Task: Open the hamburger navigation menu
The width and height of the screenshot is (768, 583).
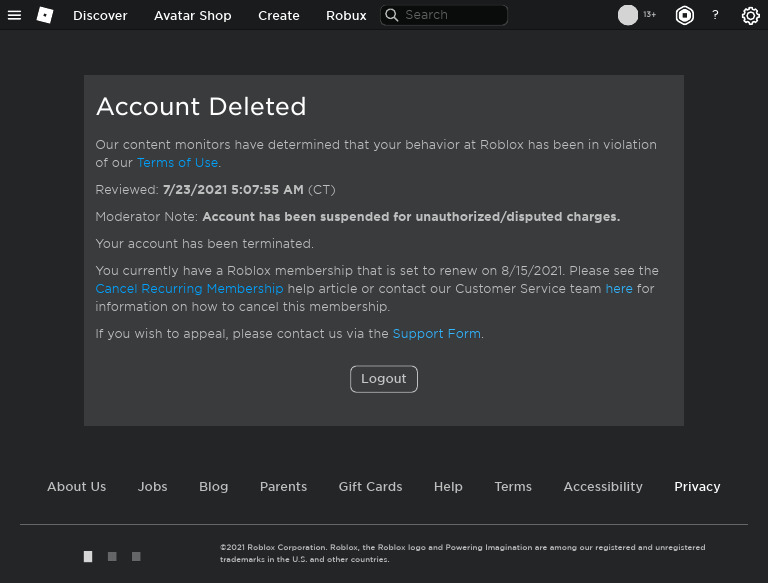Action: tap(14, 15)
